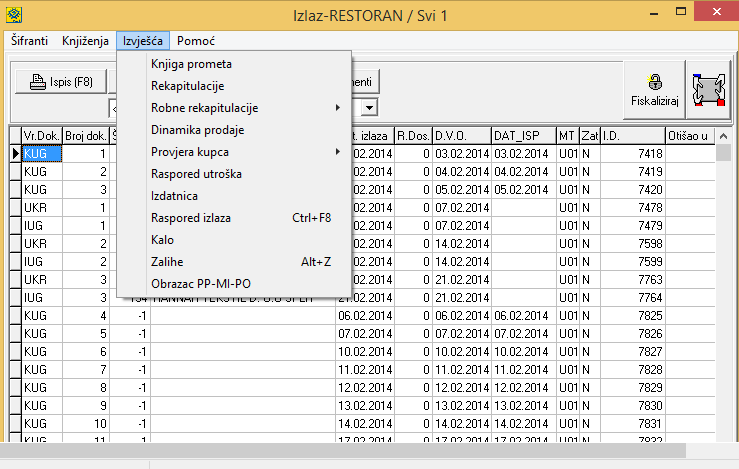Open the dropdown arrow in toolbar combo box
739x469 pixels.
pyautogui.click(x=370, y=107)
